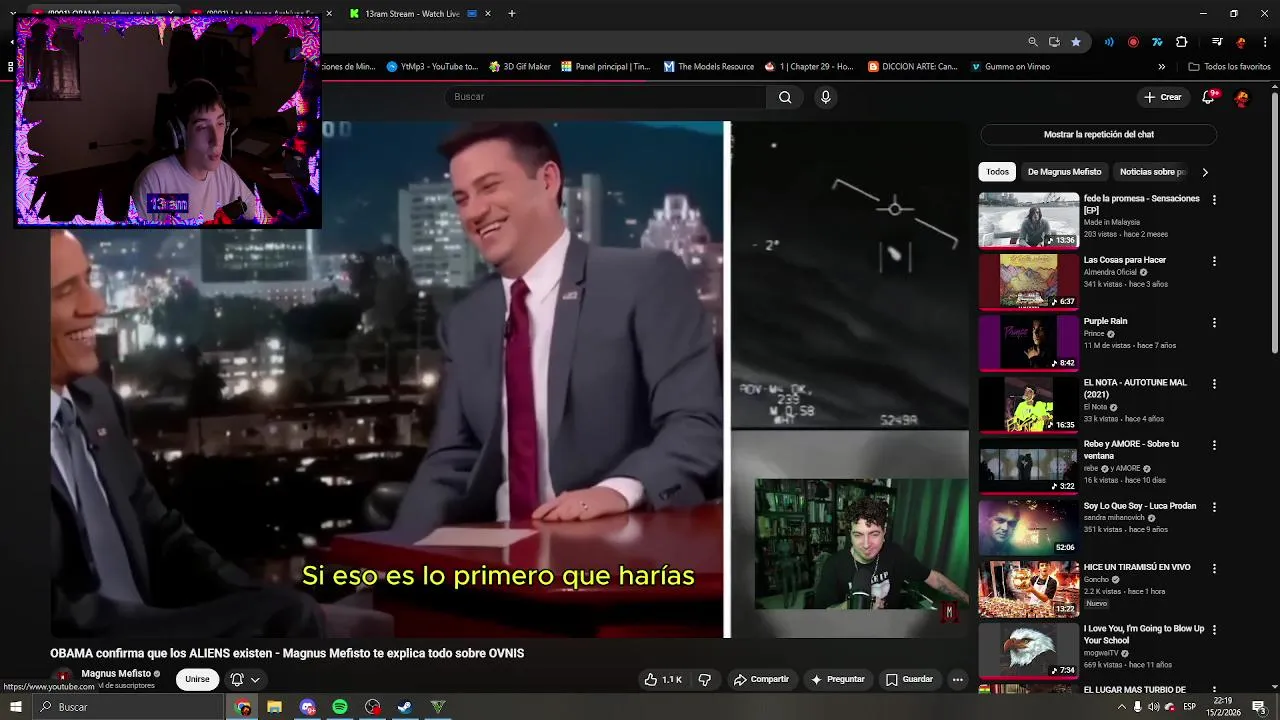Open Panel principal bookmark
This screenshot has width=1280, height=720.
click(605, 67)
